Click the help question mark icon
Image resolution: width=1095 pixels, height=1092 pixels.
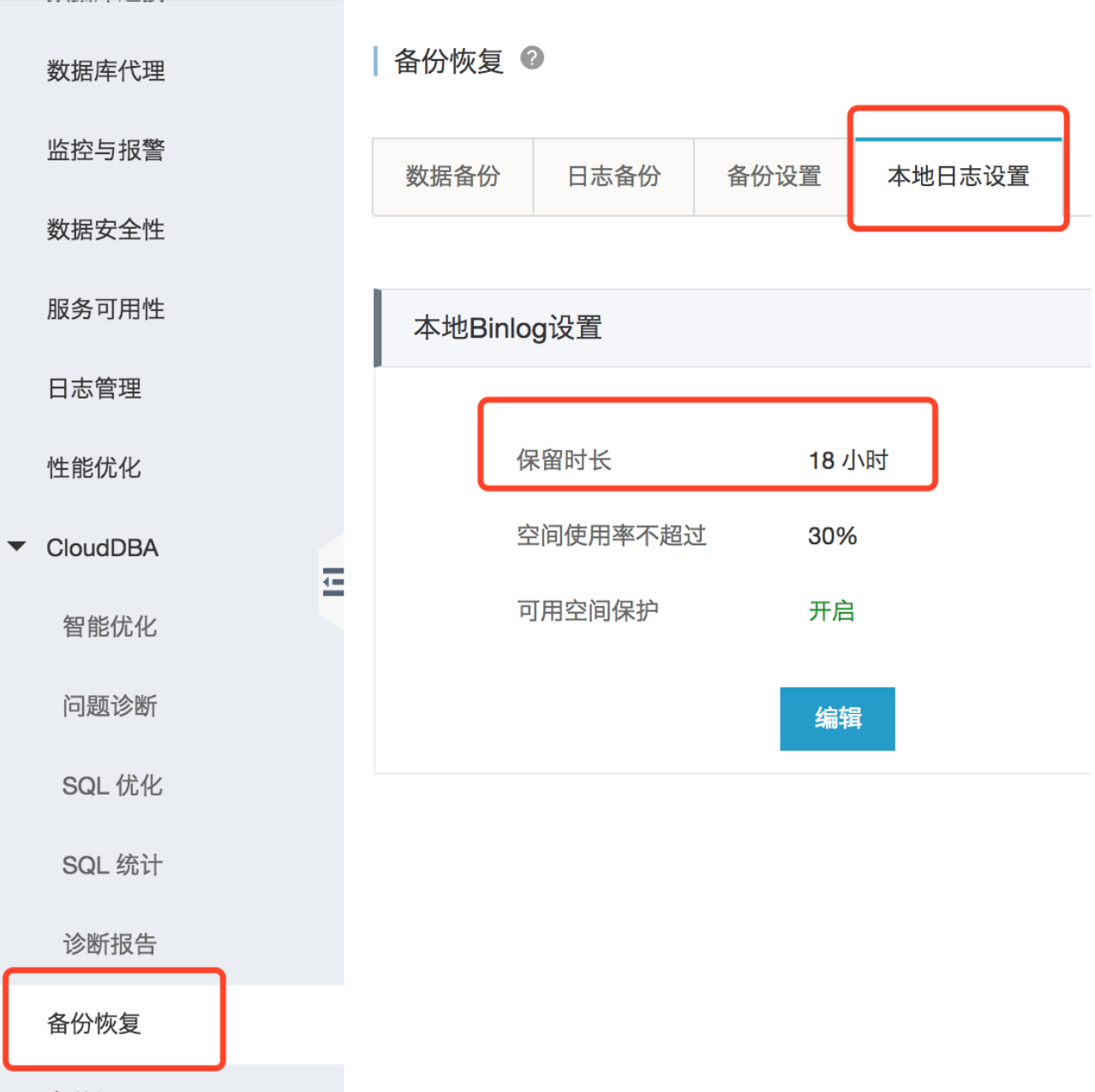tap(532, 58)
